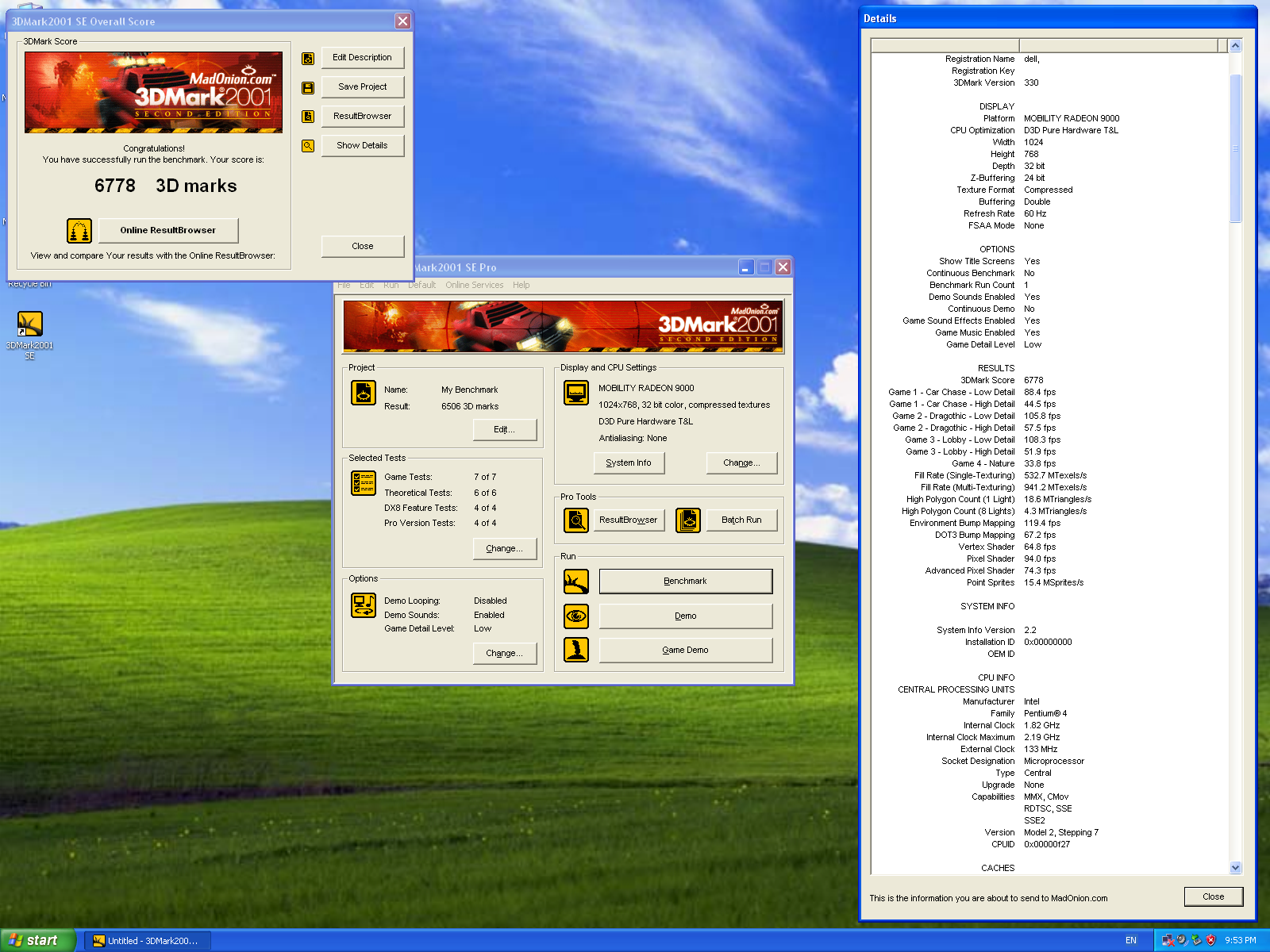Click the Details list scroll up arrow
1270x952 pixels.
(x=1236, y=46)
